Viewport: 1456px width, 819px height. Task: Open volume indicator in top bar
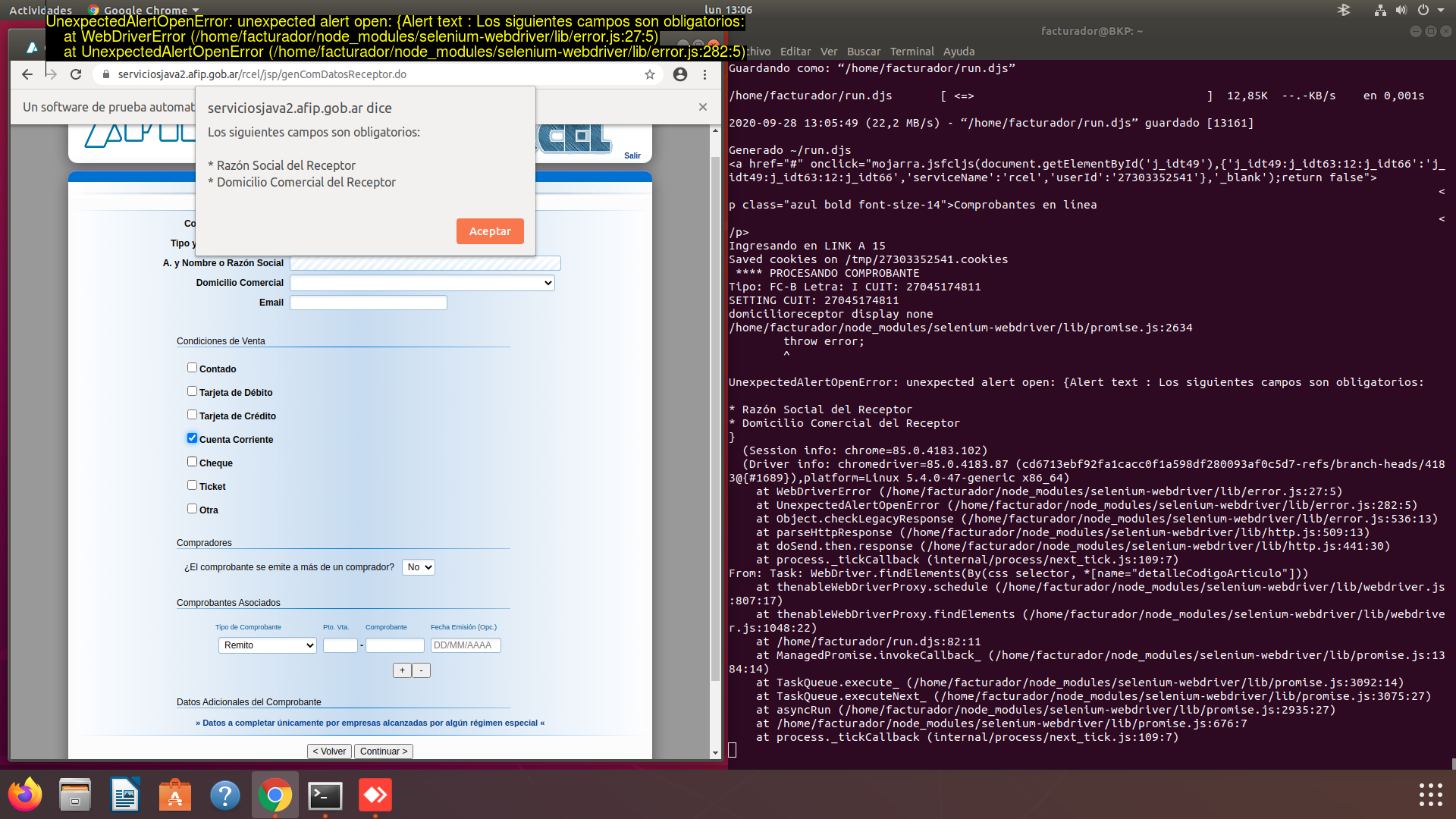pos(1401,10)
